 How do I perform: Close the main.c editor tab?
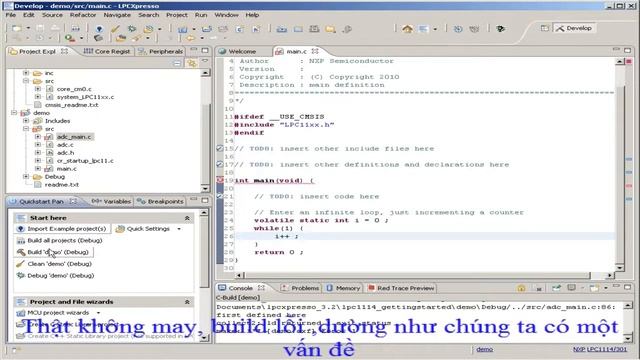[x=315, y=51]
